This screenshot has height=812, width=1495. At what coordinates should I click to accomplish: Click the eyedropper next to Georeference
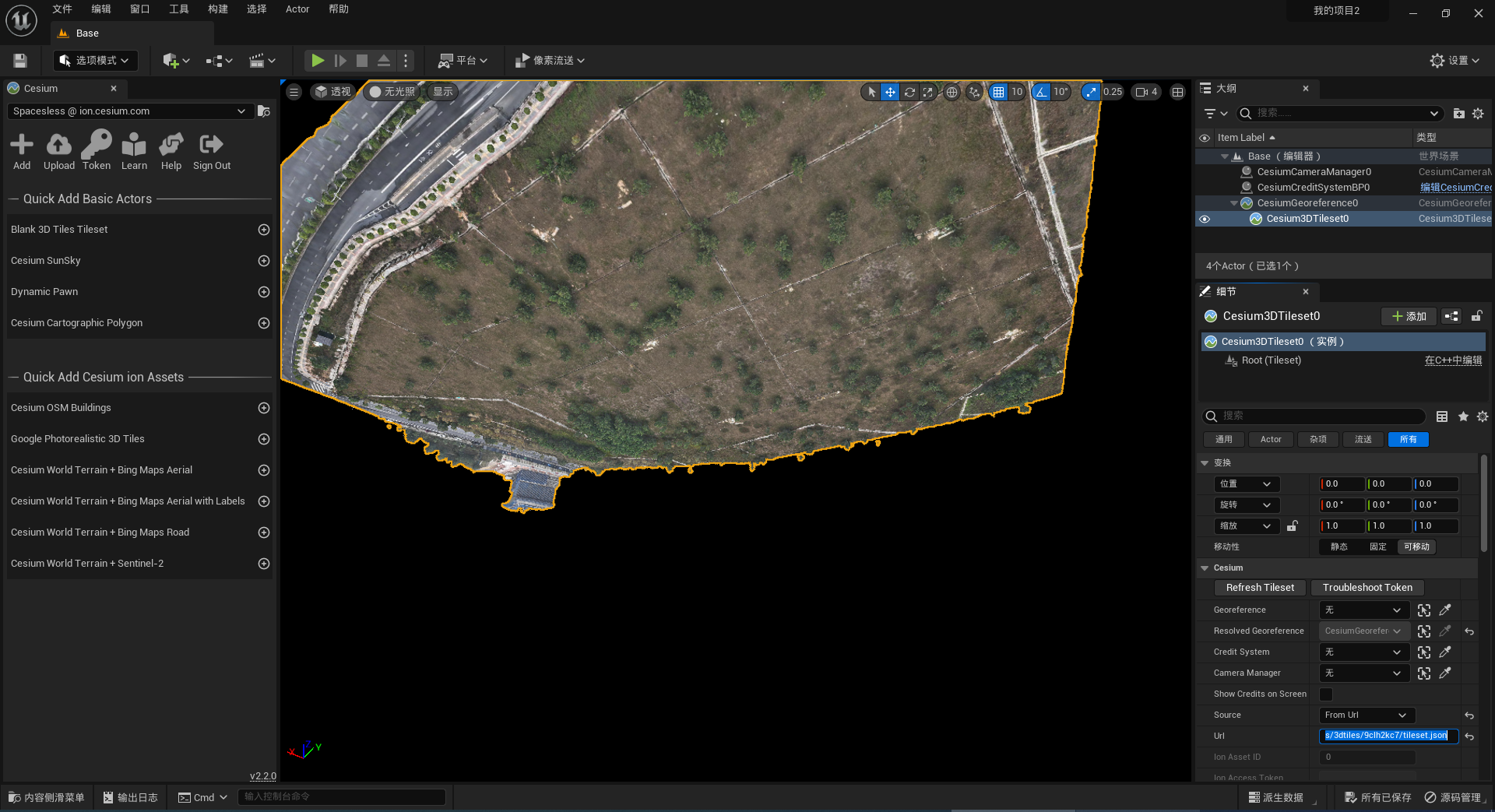[1445, 610]
